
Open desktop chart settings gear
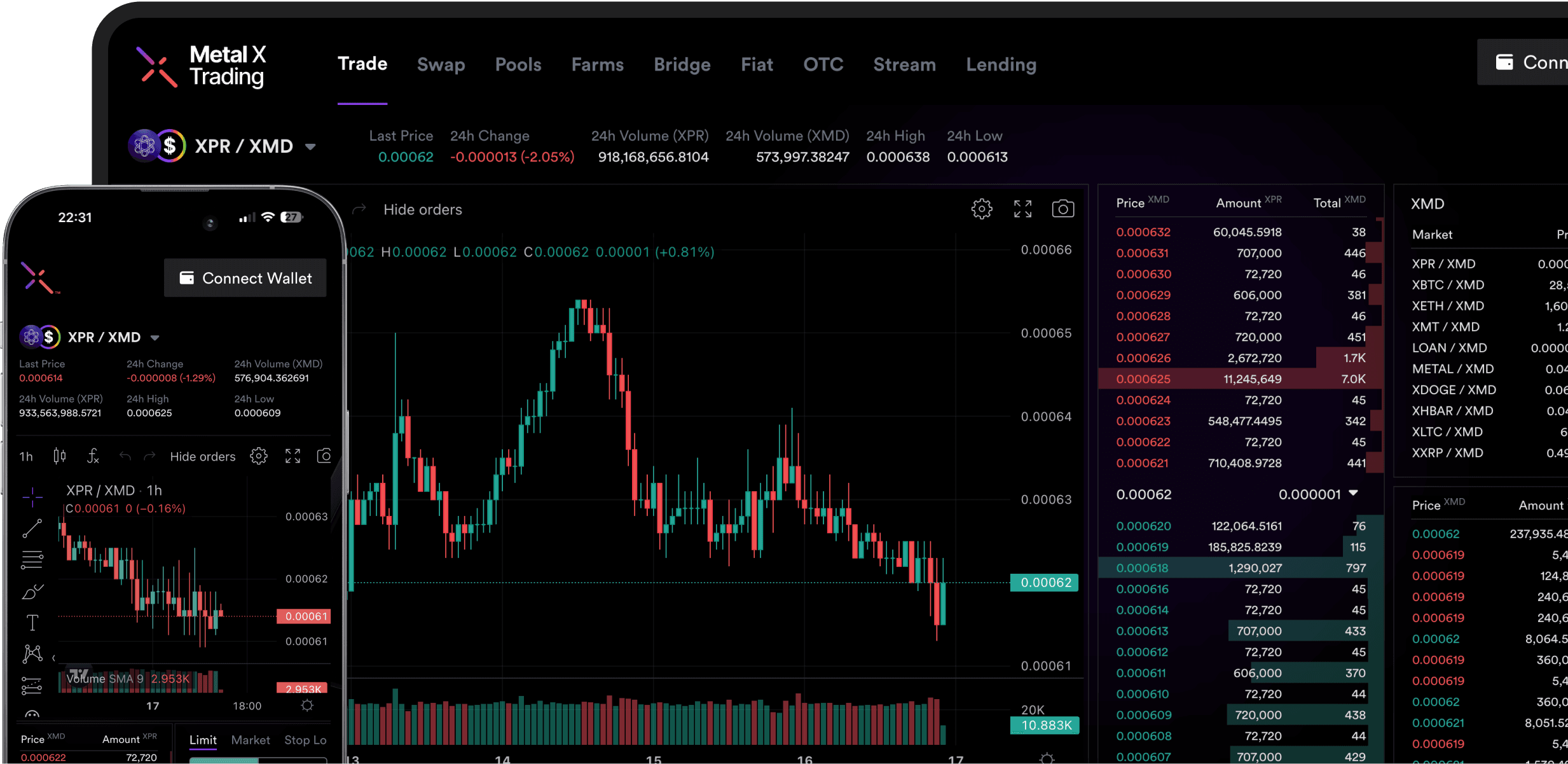tap(981, 209)
